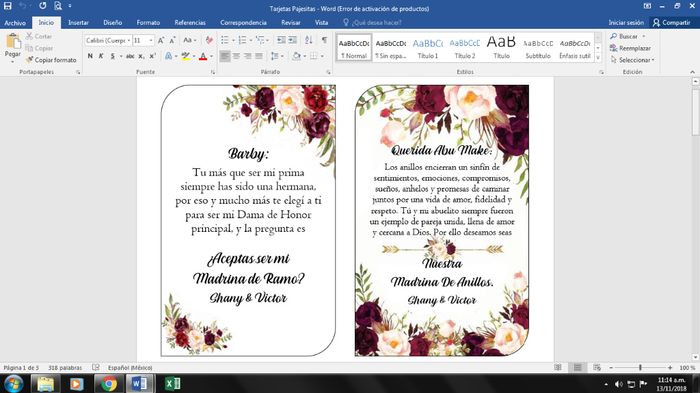Image resolution: width=700 pixels, height=393 pixels.
Task: Click the yellow text highlight color button
Action: point(186,56)
